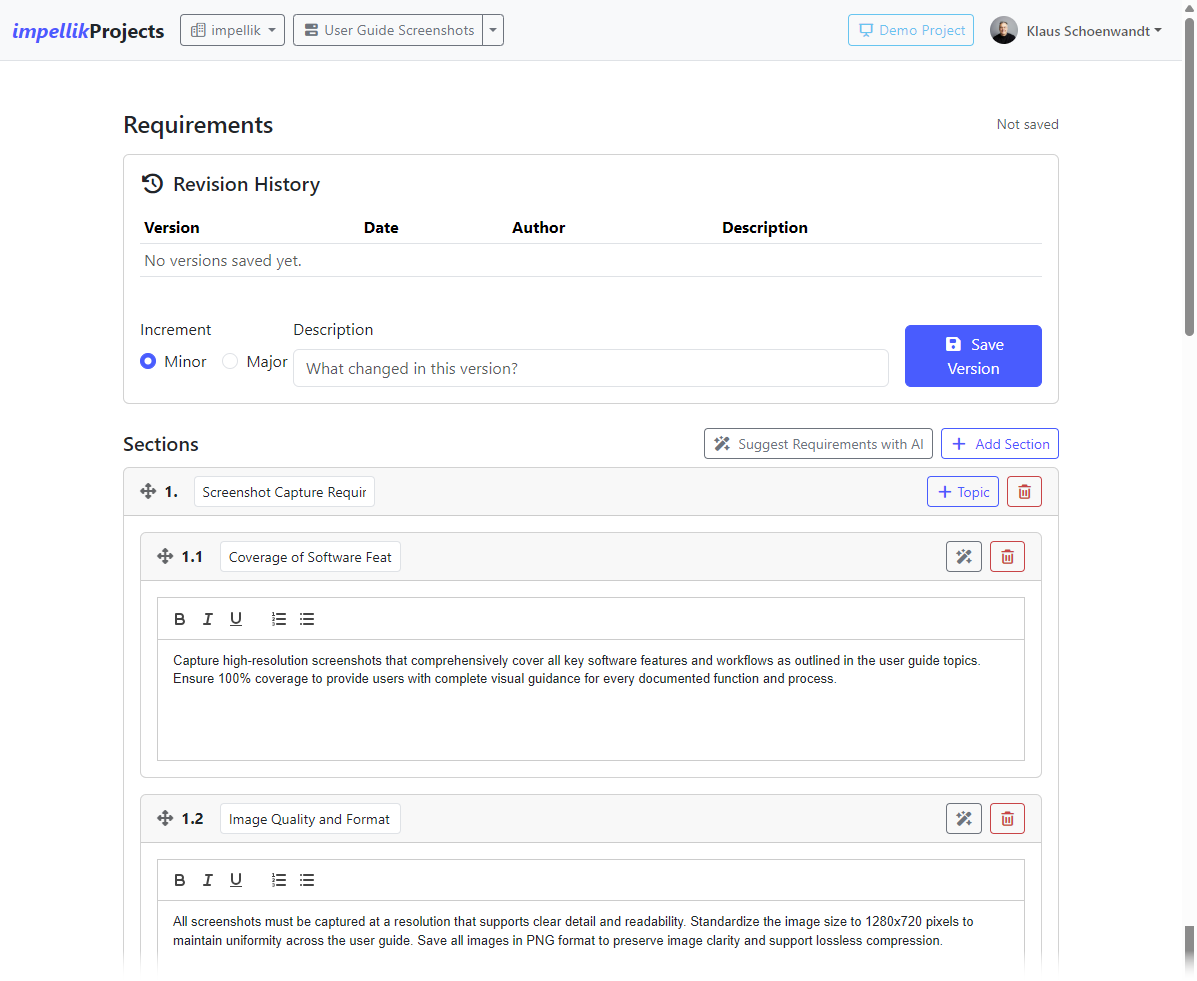The width and height of the screenshot is (1197, 981).
Task: Click the impellikProjects logo
Action: 88,31
